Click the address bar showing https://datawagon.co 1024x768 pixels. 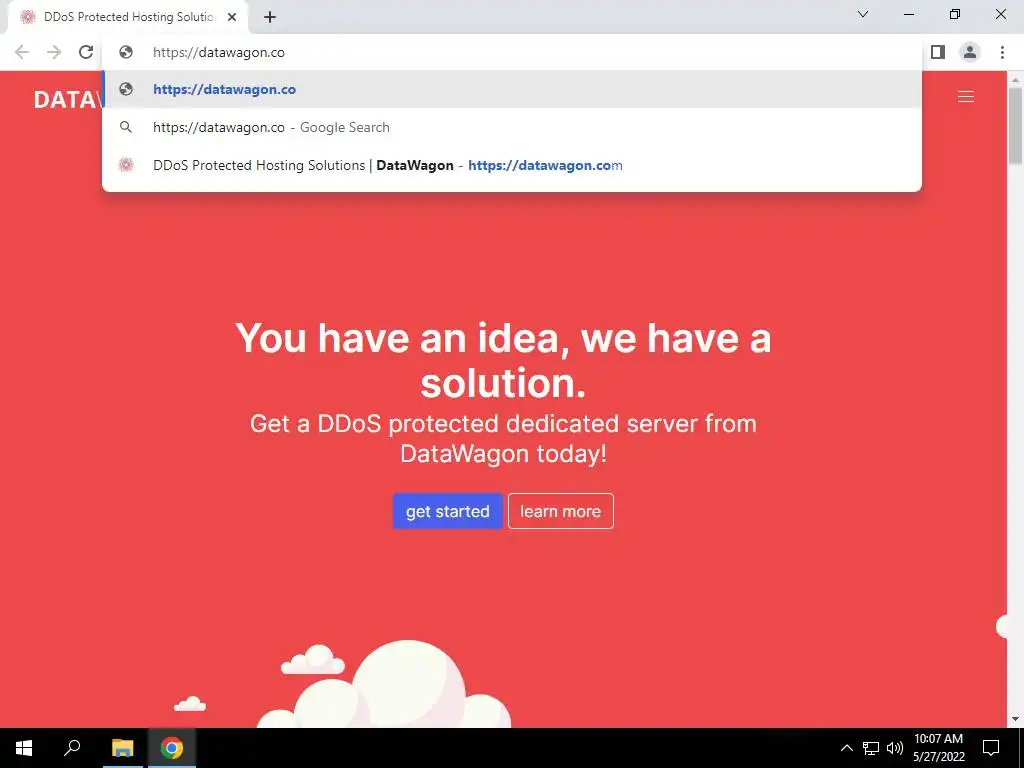(x=512, y=52)
